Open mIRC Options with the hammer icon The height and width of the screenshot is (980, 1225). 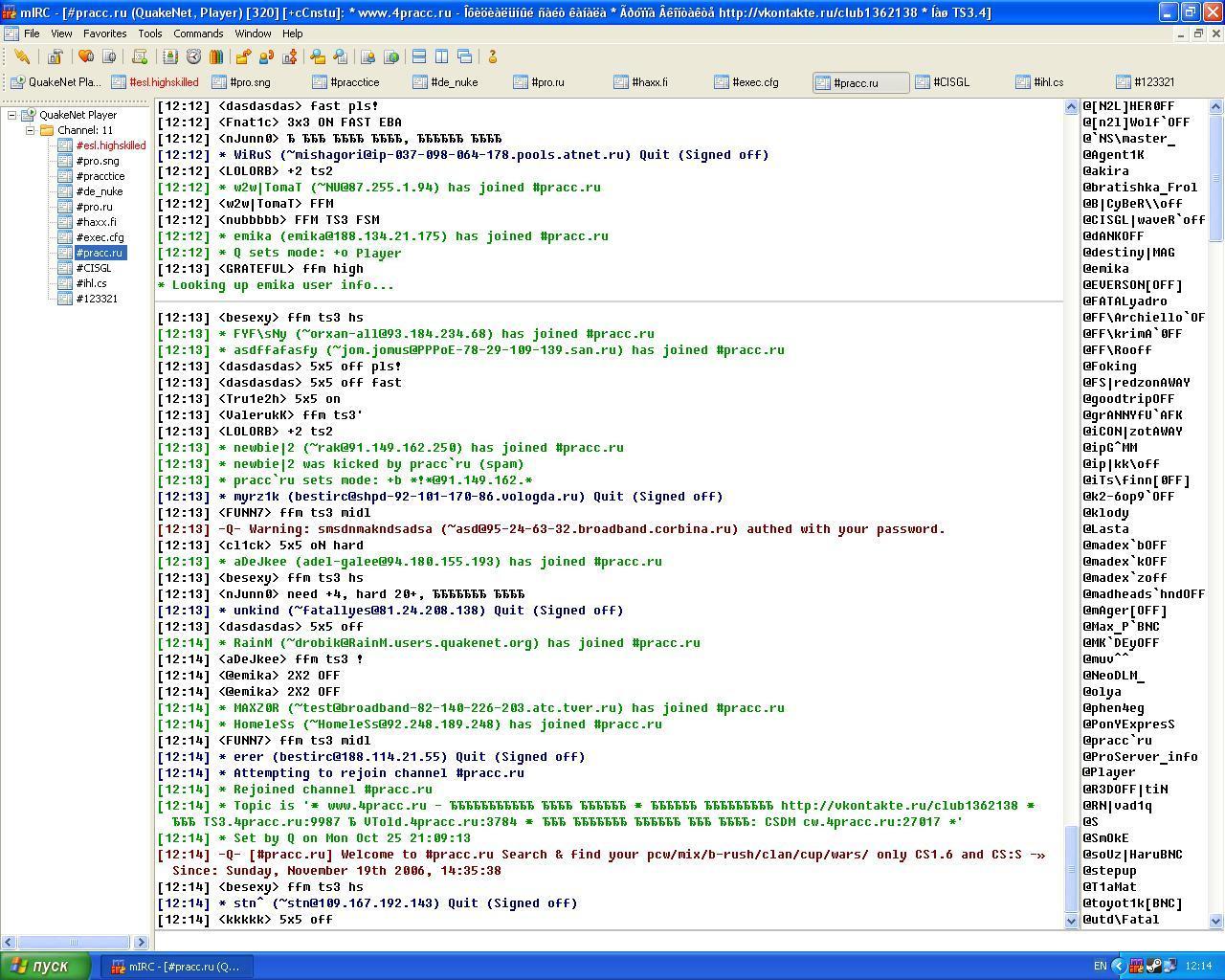click(x=56, y=57)
